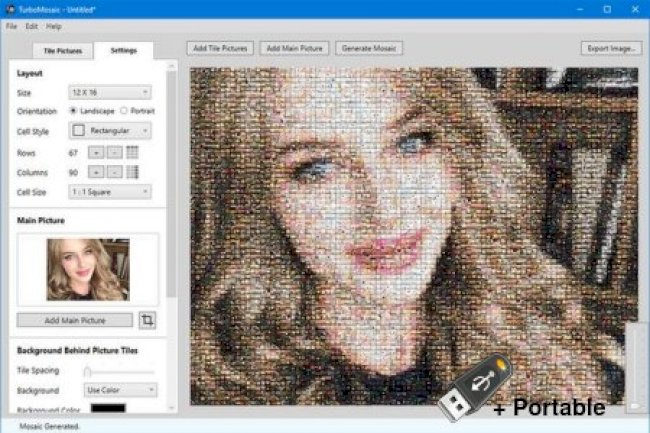The image size is (650, 433).
Task: Increase rows with the plus button
Action: pyautogui.click(x=96, y=152)
